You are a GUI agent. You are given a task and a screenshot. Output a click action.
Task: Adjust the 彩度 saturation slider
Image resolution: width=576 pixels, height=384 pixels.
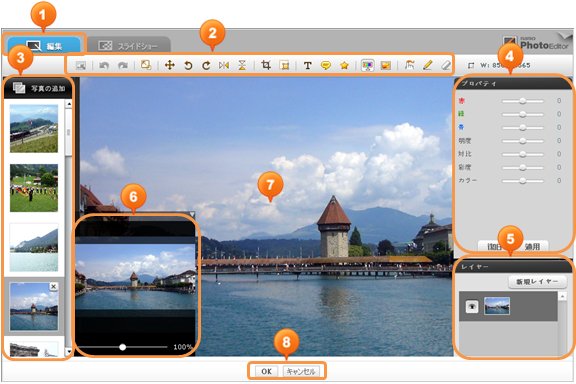point(522,168)
